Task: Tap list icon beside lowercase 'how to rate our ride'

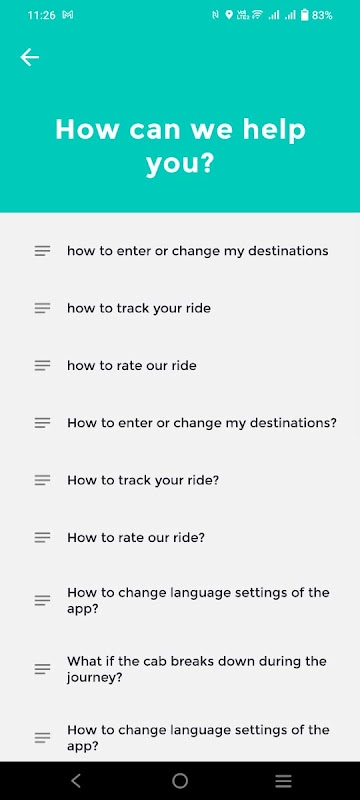Action: pos(42,365)
